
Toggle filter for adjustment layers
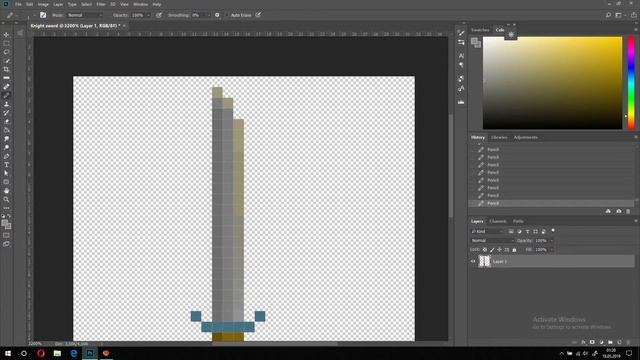[x=519, y=231]
